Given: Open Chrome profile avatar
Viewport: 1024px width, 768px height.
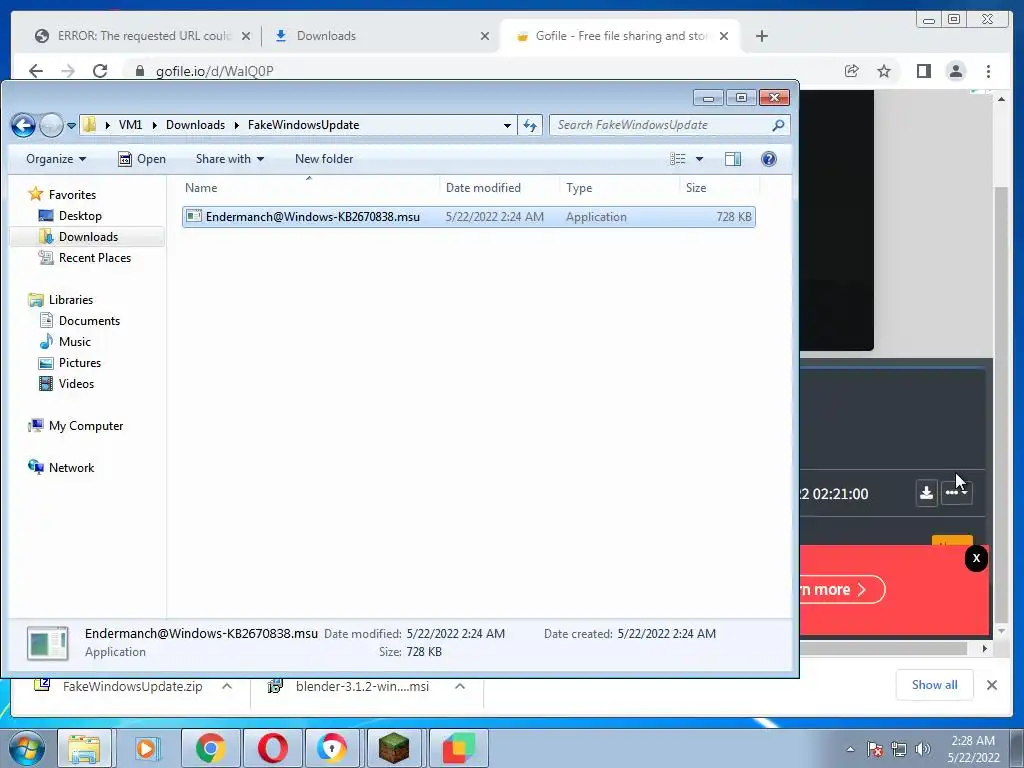Looking at the screenshot, I should click(x=956, y=71).
